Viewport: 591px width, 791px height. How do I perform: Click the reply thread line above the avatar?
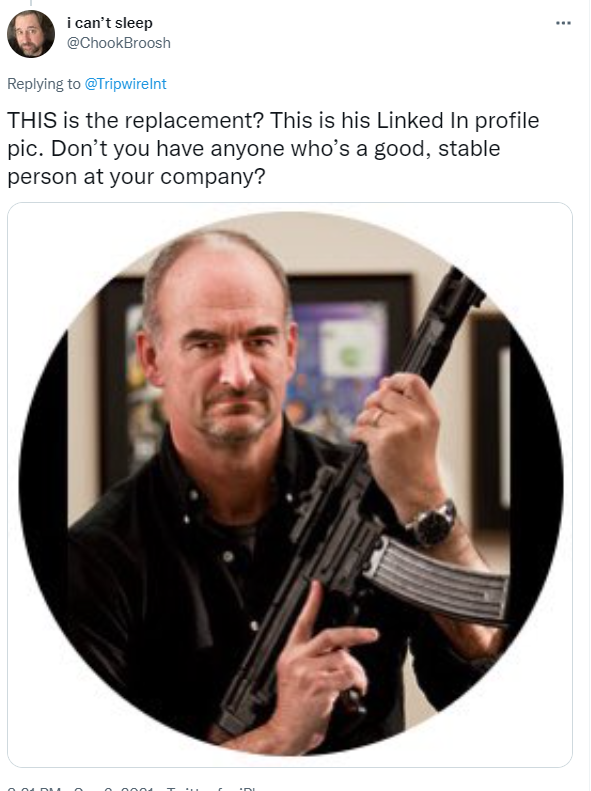pyautogui.click(x=31, y=3)
